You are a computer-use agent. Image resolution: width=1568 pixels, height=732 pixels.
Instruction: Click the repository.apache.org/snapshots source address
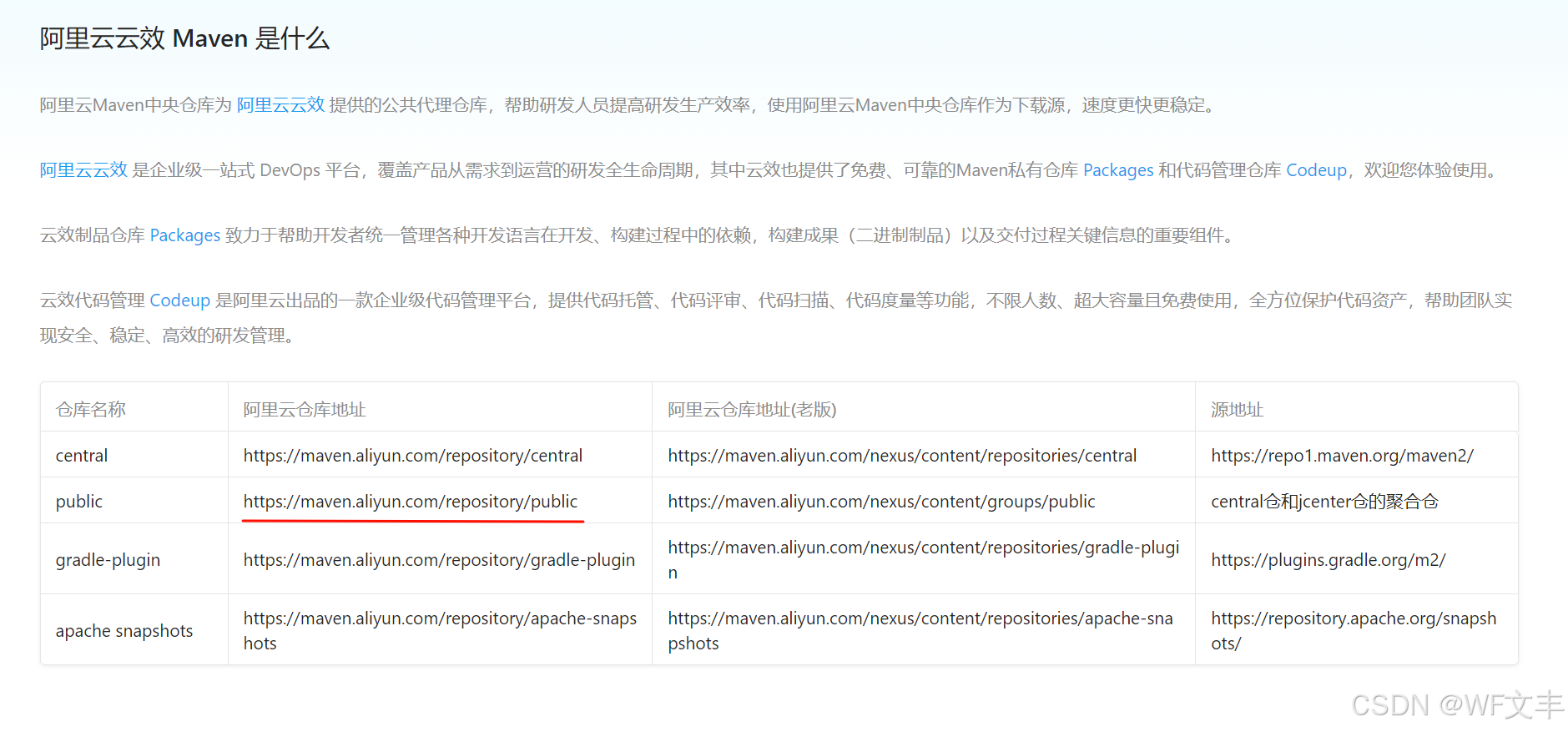click(x=1354, y=631)
